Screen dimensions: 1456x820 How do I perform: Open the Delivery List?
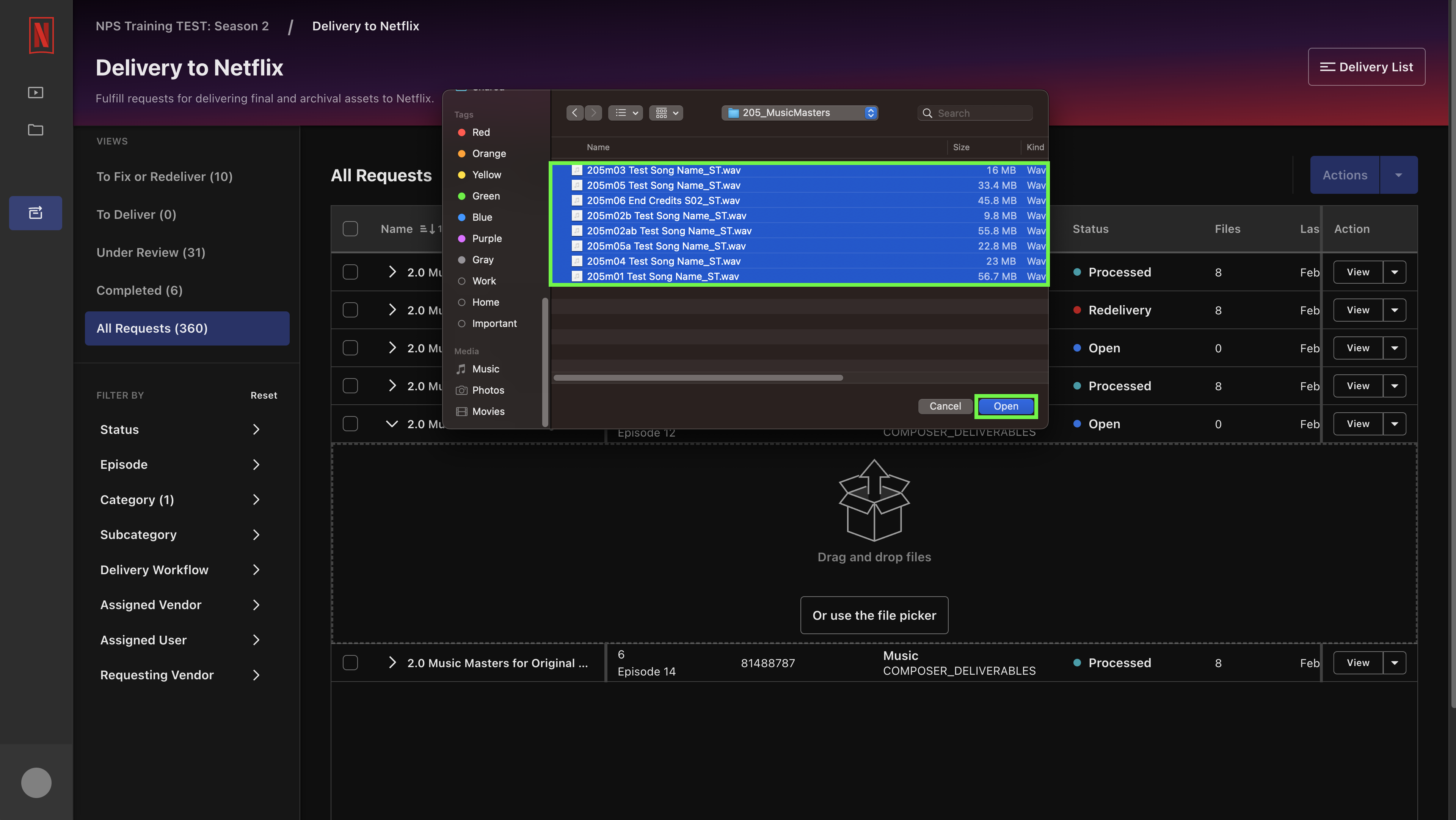click(1366, 67)
